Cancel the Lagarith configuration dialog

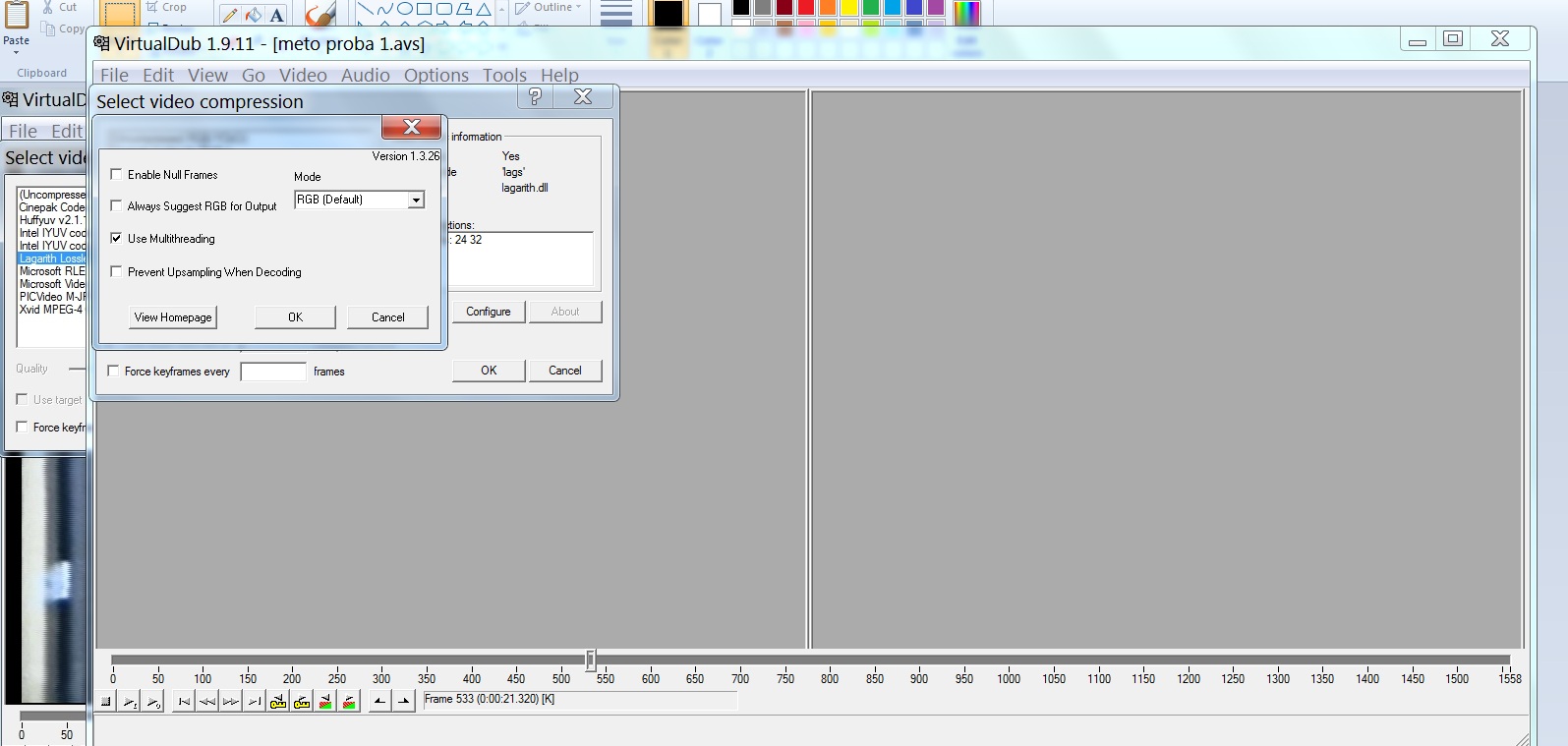[388, 317]
